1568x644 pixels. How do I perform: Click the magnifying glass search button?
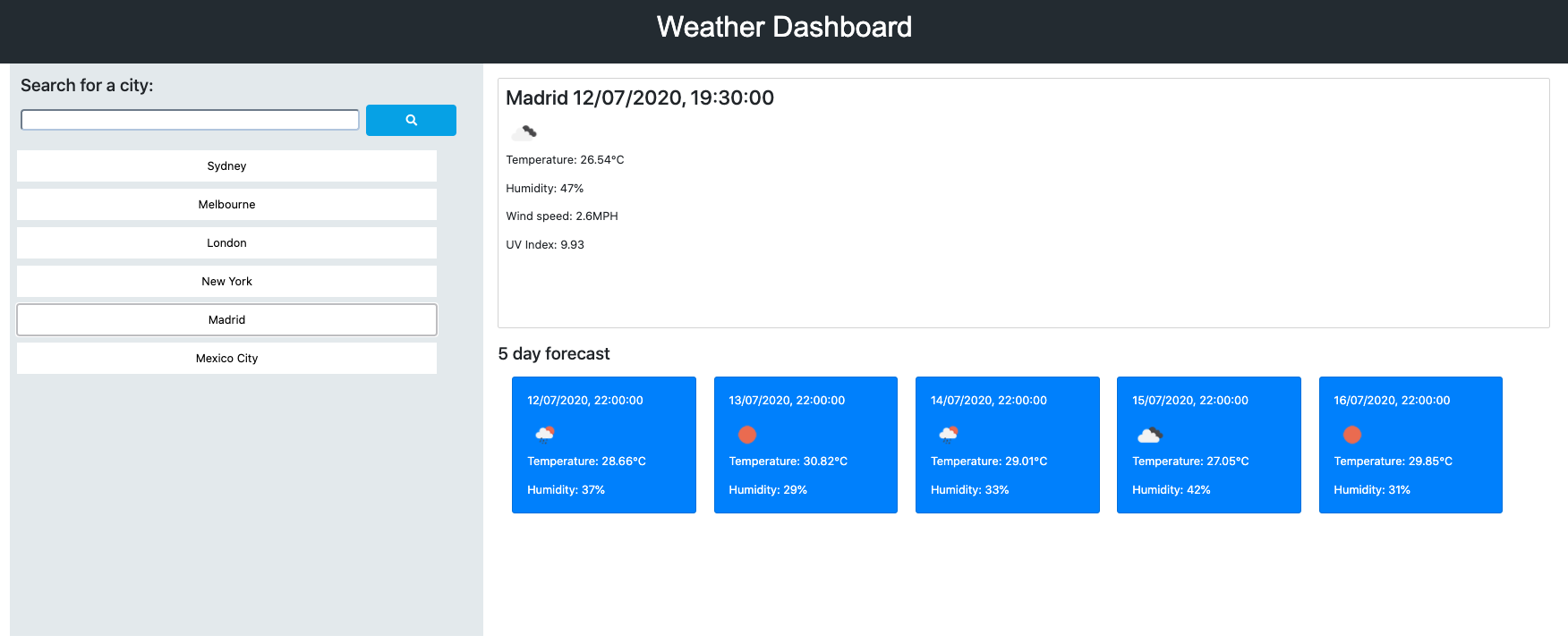411,120
